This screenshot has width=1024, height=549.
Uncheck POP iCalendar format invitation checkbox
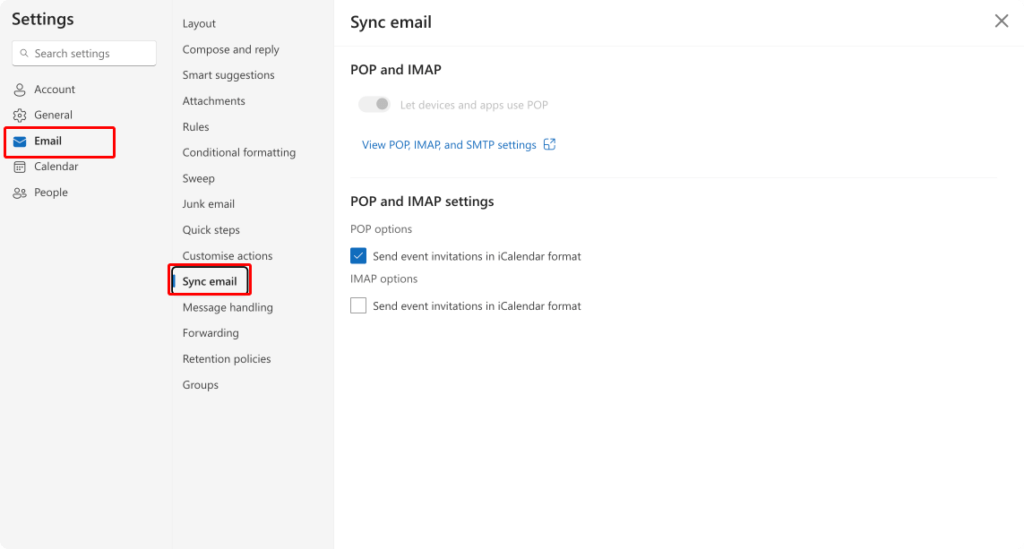pyautogui.click(x=358, y=256)
